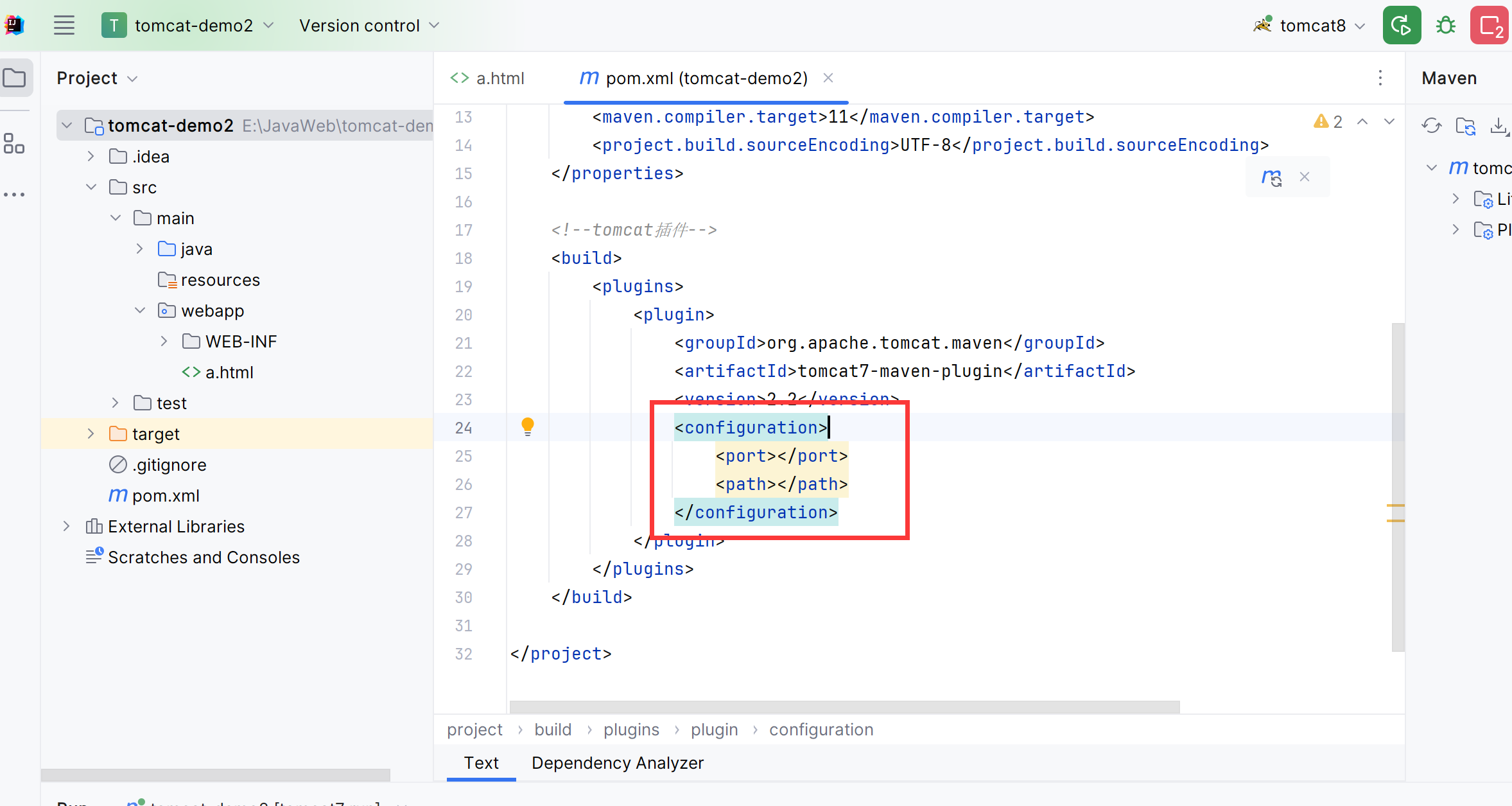1512x806 pixels.
Task: Click the Run tomcat8 green button
Action: (x=1401, y=26)
